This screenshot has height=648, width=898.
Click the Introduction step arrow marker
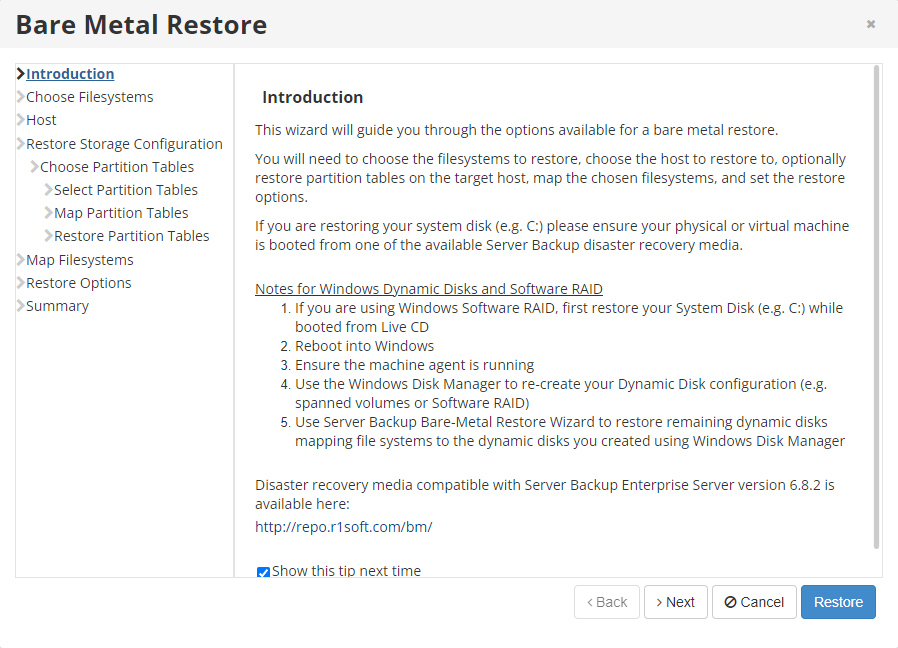click(20, 74)
